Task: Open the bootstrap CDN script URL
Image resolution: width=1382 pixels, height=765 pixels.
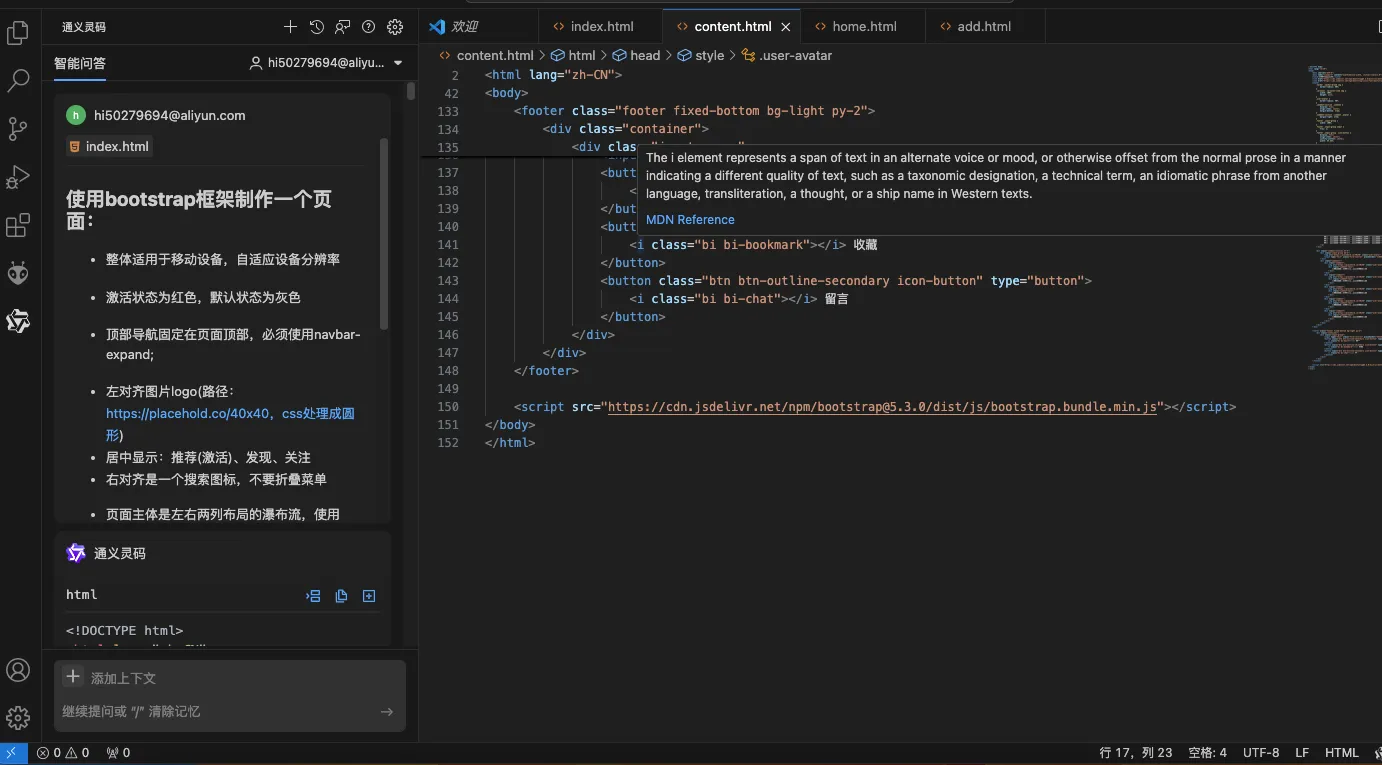Action: point(882,407)
